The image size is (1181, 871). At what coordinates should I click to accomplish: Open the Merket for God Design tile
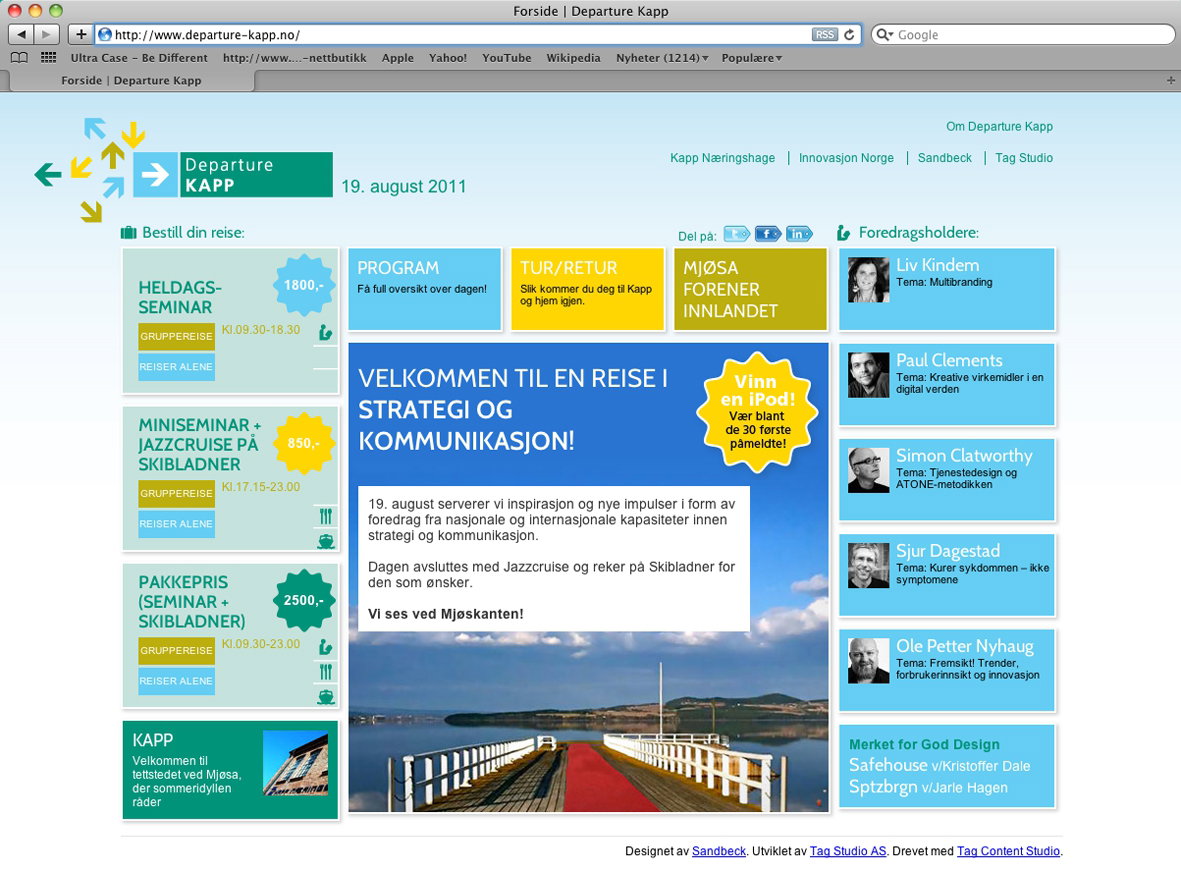pos(947,766)
